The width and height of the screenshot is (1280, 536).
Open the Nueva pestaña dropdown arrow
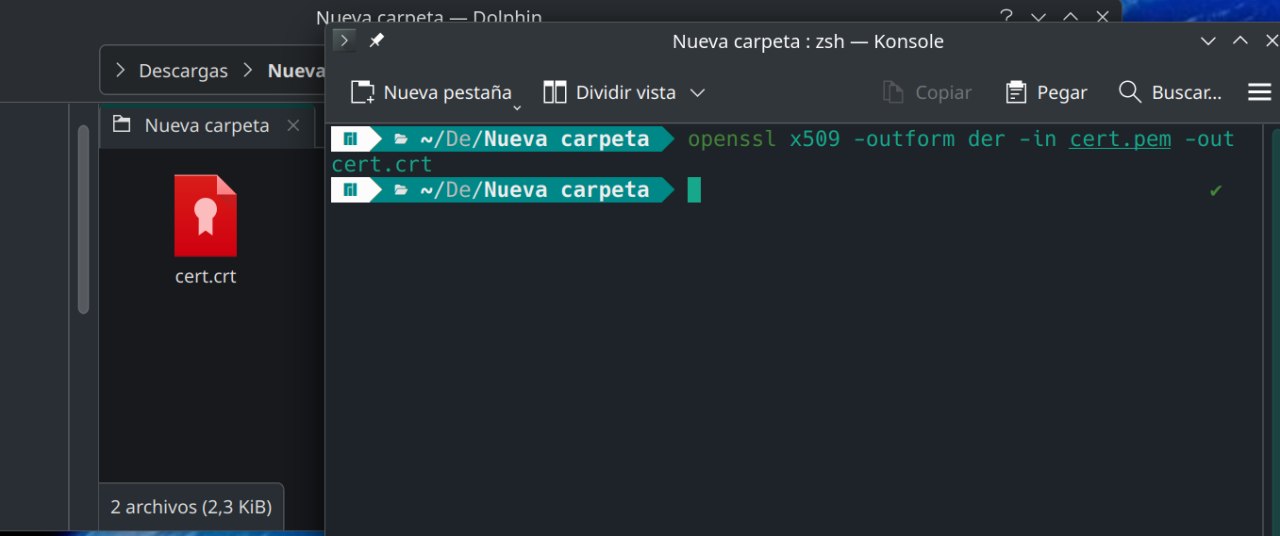pyautogui.click(x=517, y=107)
